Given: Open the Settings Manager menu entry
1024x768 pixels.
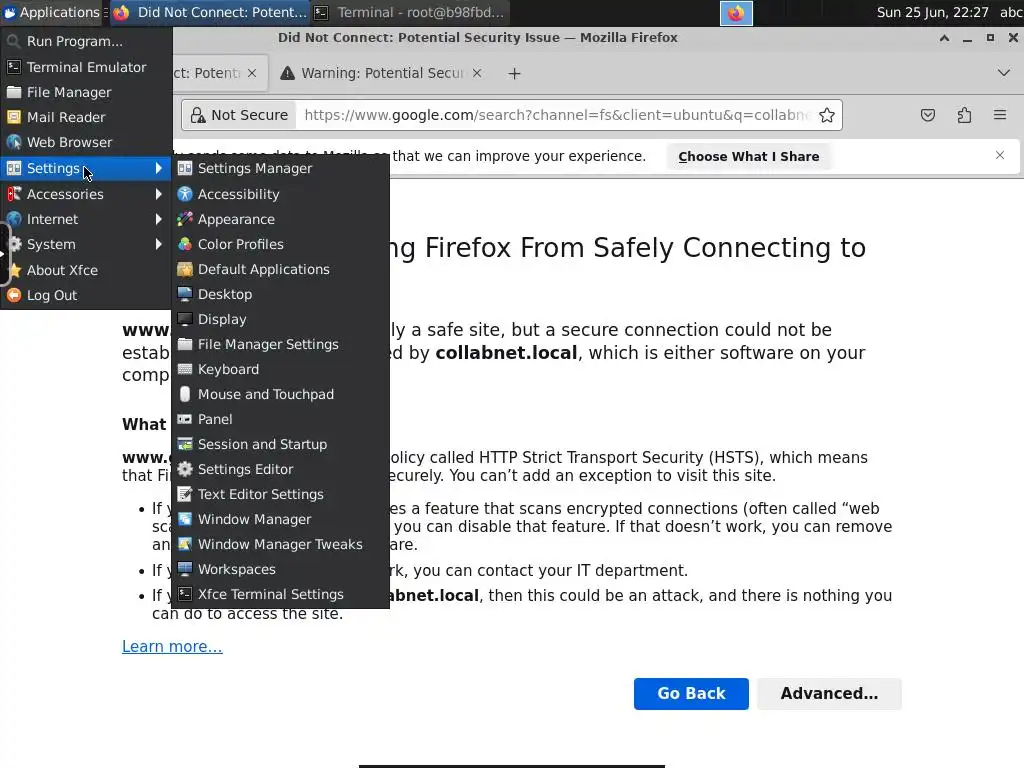Looking at the screenshot, I should pyautogui.click(x=281, y=168).
